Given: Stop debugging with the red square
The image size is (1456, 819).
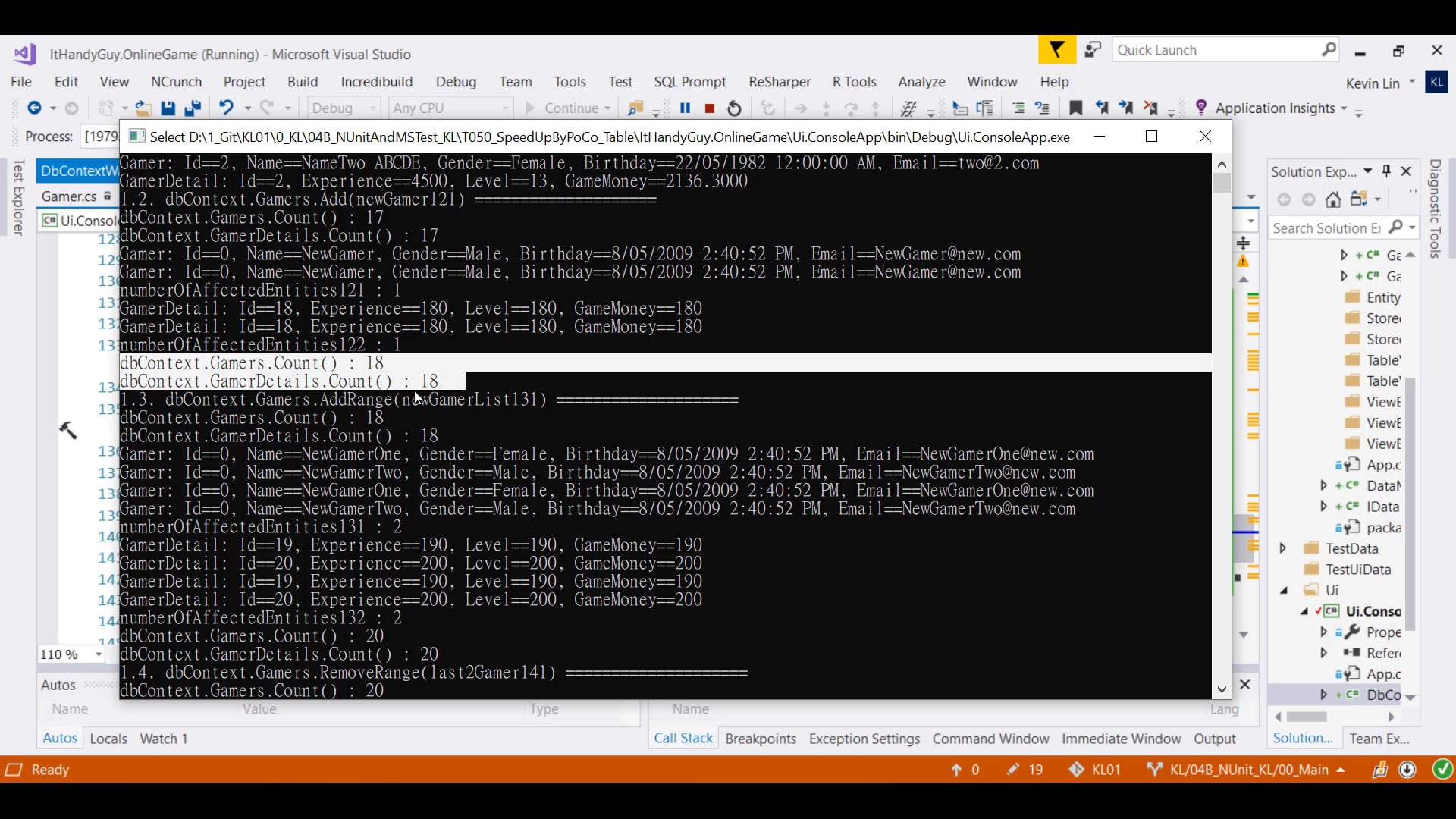Looking at the screenshot, I should 710,108.
